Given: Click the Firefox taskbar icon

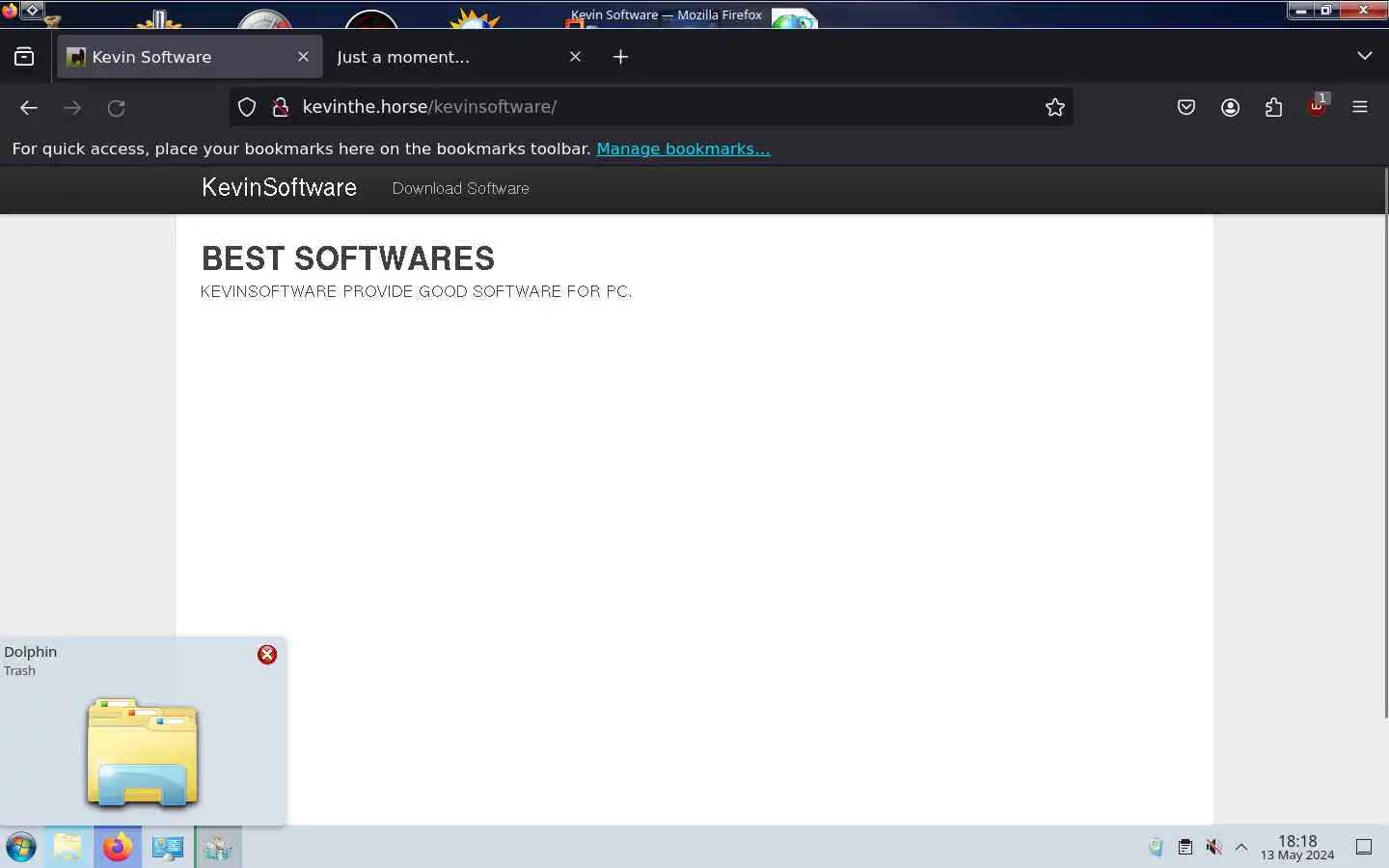Looking at the screenshot, I should point(118,847).
